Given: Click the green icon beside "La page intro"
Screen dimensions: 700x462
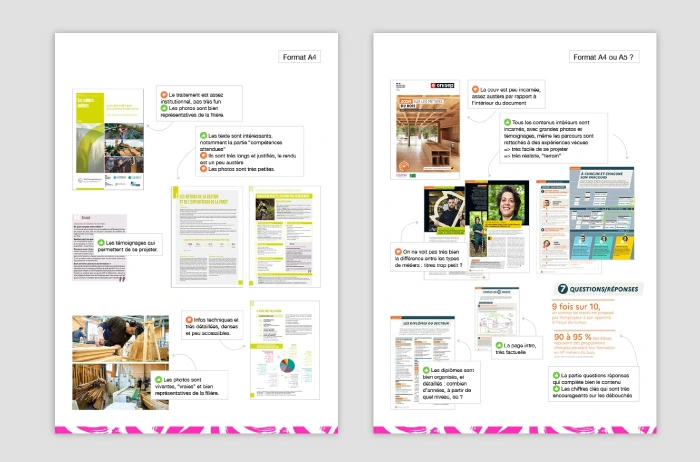Looking at the screenshot, I should [x=500, y=345].
